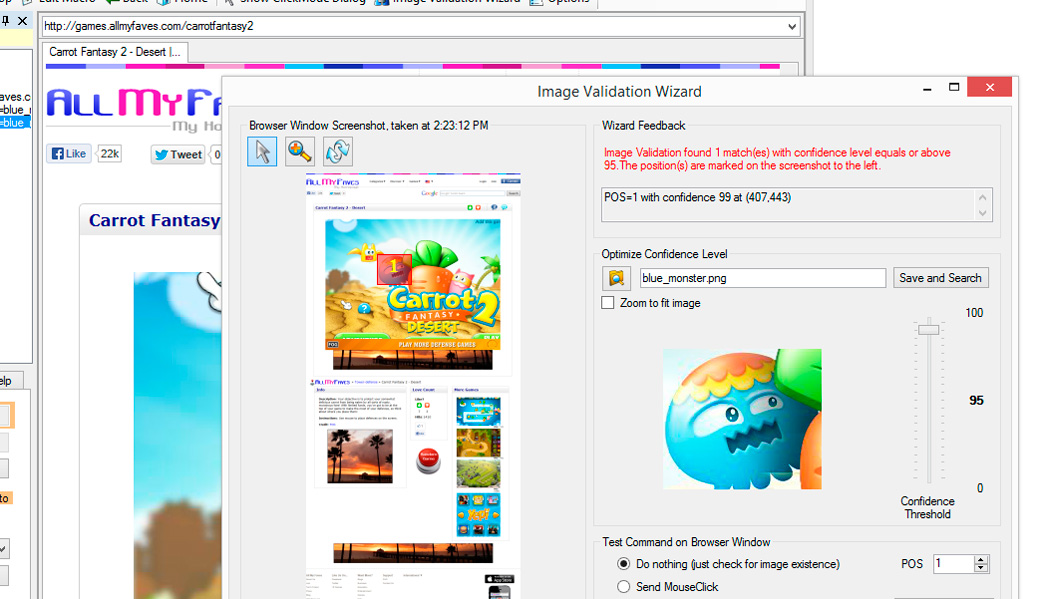Image resolution: width=1040 pixels, height=599 pixels.
Task: Decrement the POS value spinner
Action: pyautogui.click(x=981, y=568)
